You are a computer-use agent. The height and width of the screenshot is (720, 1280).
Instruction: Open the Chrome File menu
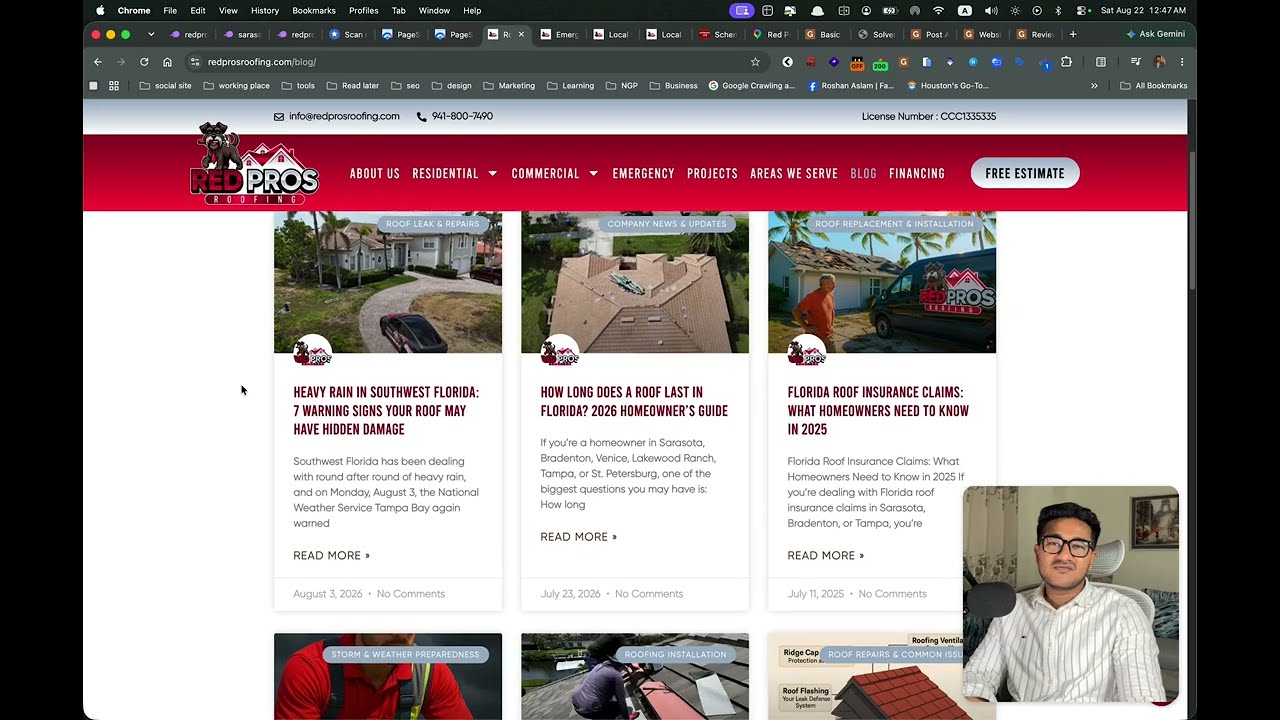point(170,10)
